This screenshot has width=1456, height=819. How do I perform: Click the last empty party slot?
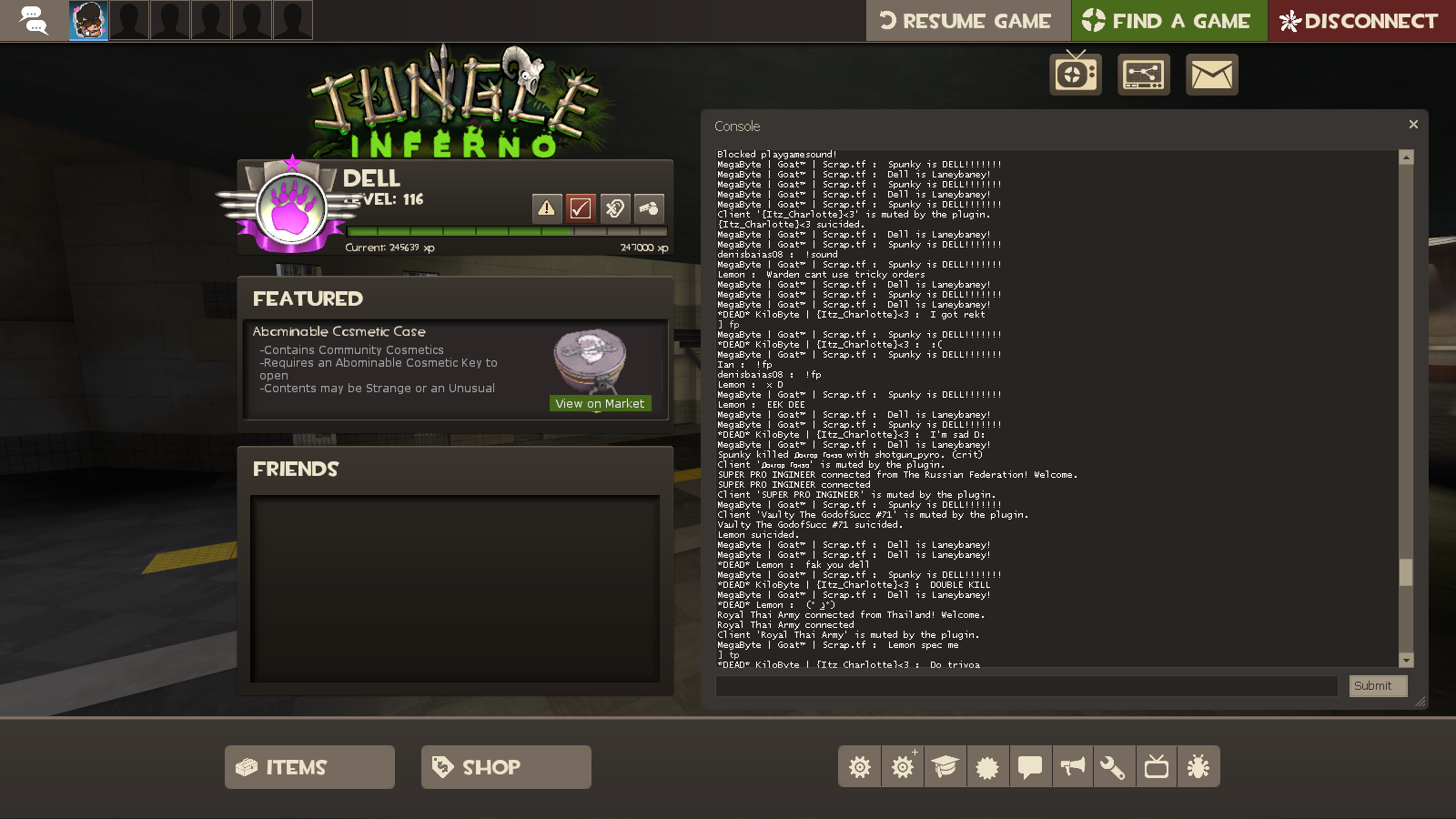click(293, 20)
